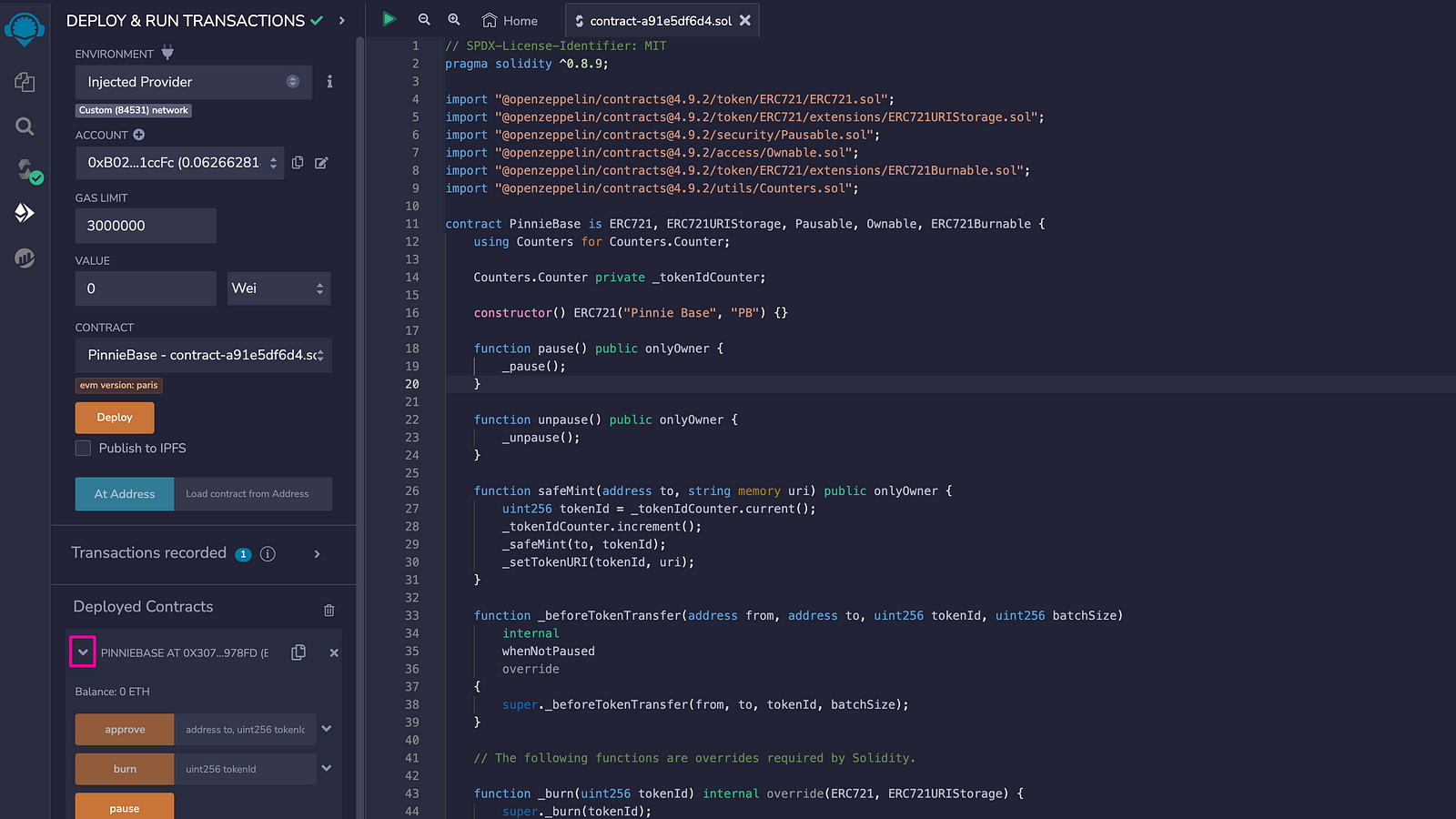Open the PinnieBase contract selector dropdown

tap(204, 355)
